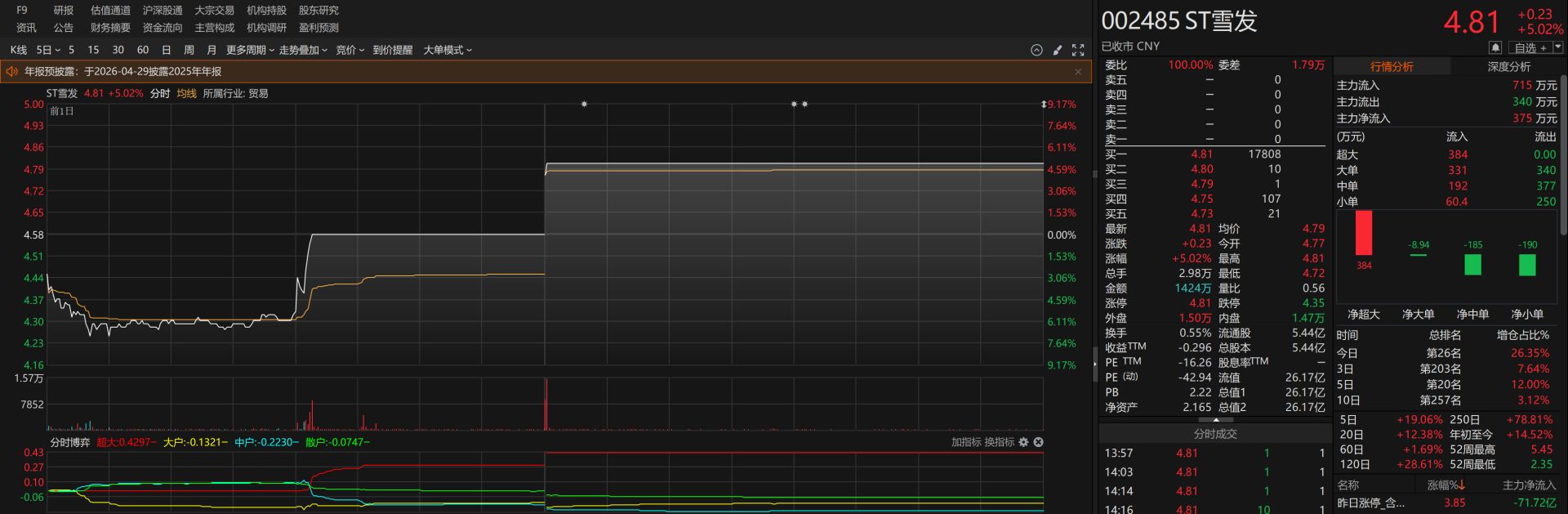Click the drawing brush tool icon
This screenshot has width=1568, height=514.
[1058, 50]
